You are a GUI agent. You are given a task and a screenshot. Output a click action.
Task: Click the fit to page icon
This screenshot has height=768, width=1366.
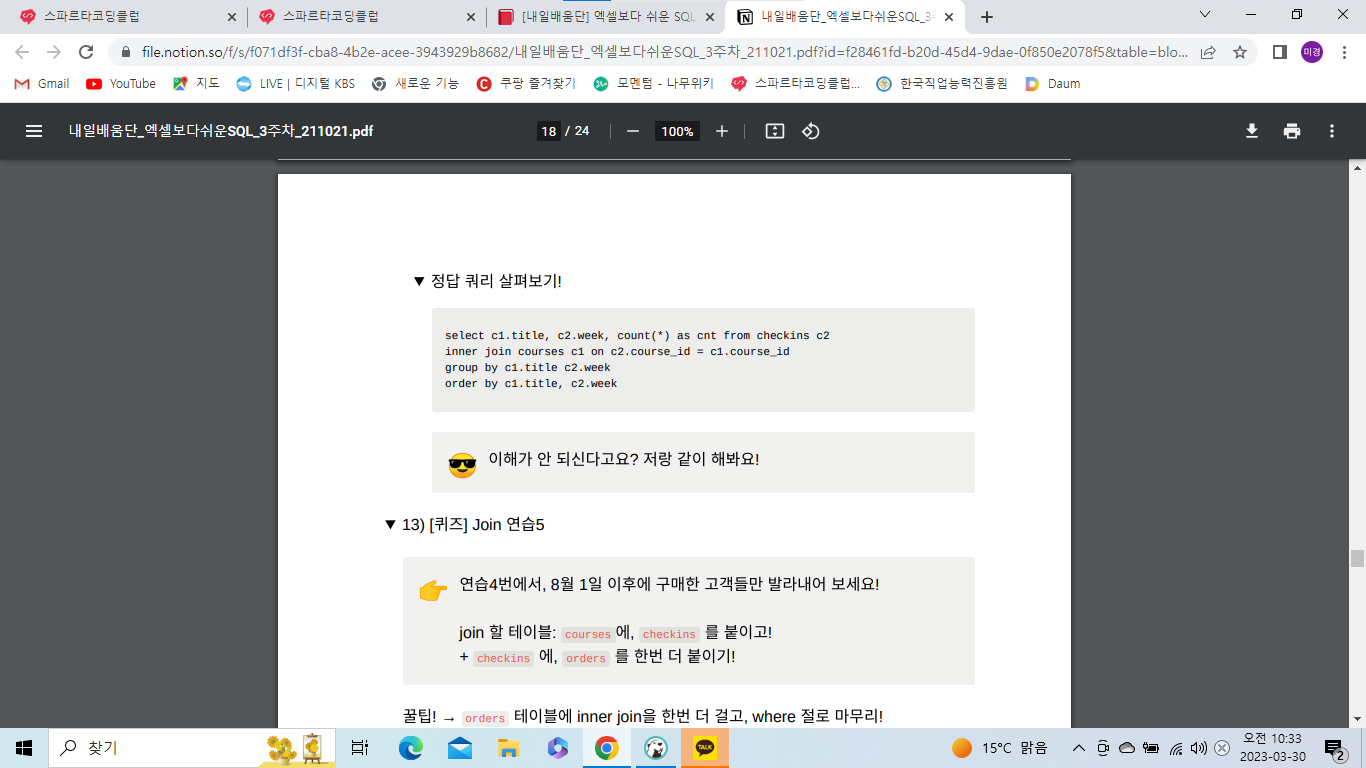[774, 131]
